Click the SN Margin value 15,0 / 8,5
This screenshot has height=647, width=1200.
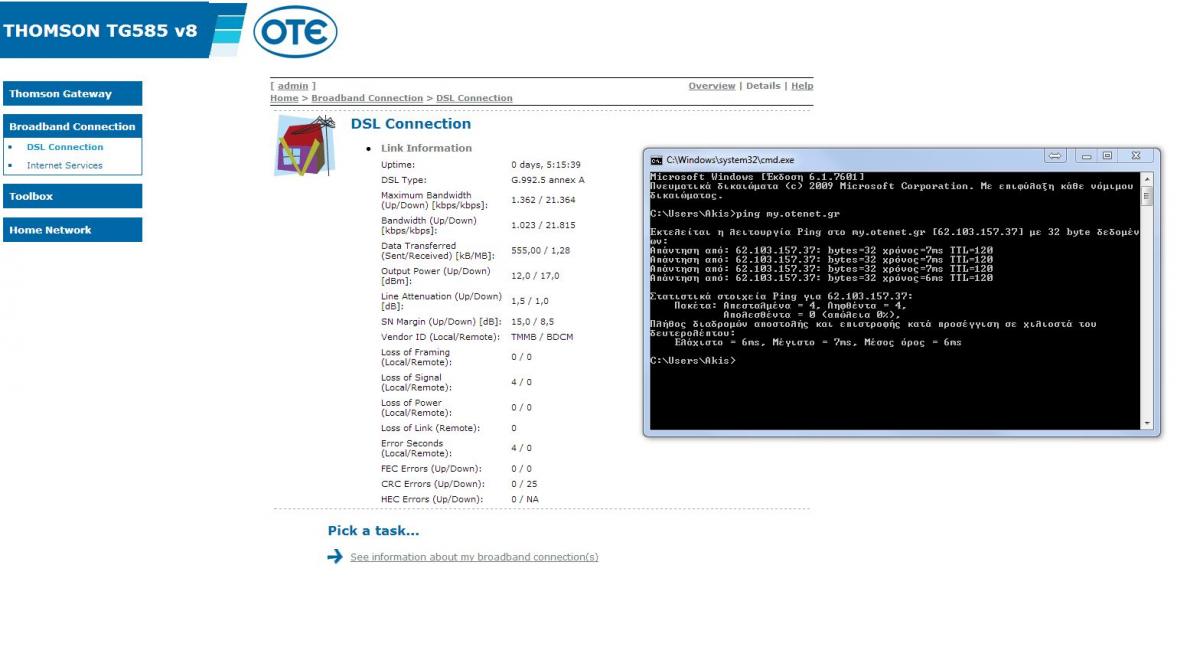pos(532,322)
